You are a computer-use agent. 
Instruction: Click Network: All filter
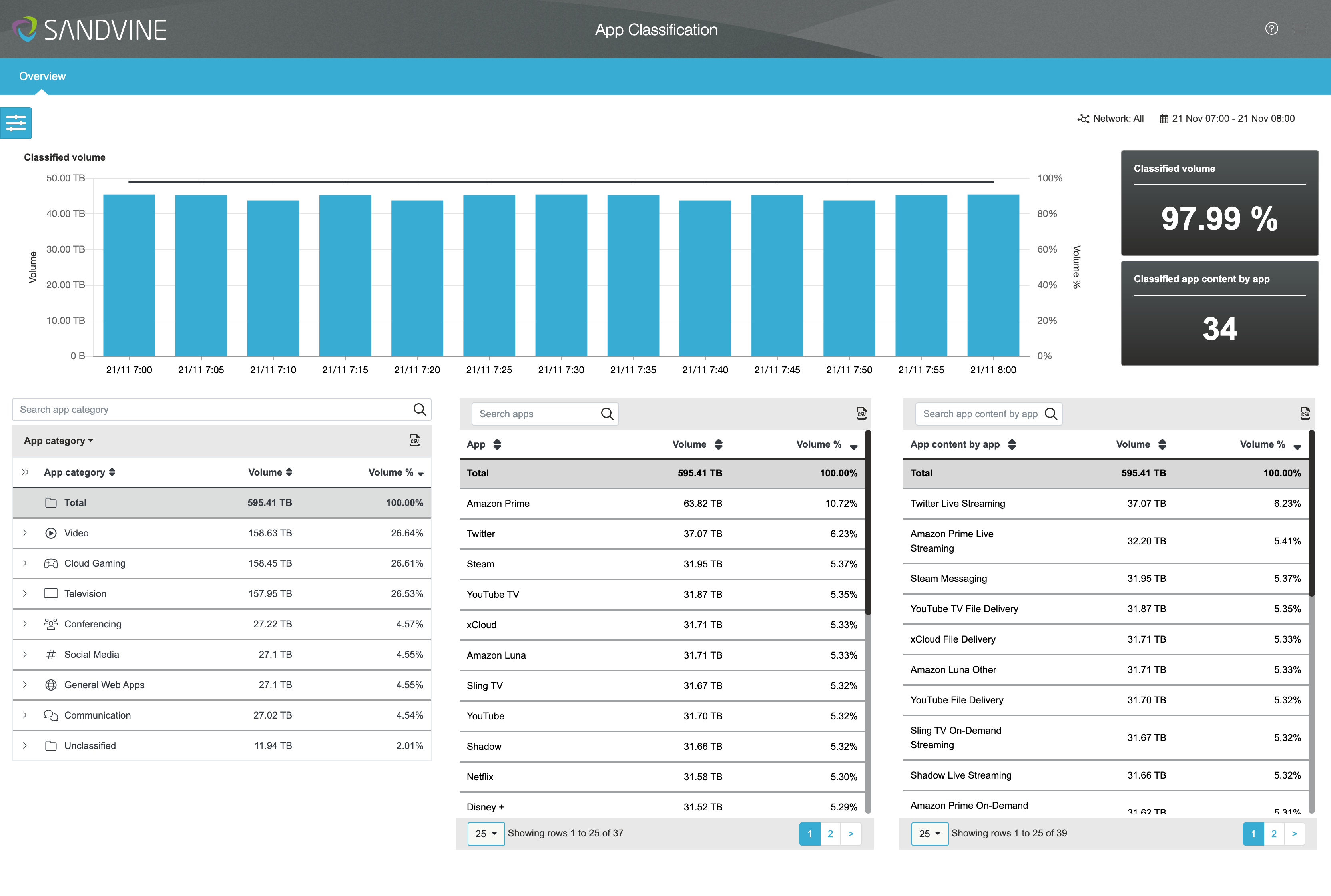[x=1110, y=119]
